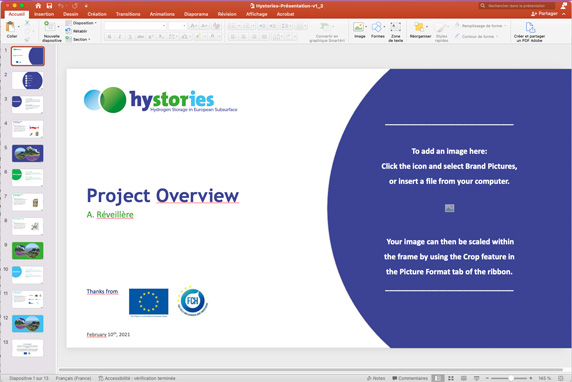Click the text highlight color button
This screenshot has height=382, width=572.
tap(198, 36)
